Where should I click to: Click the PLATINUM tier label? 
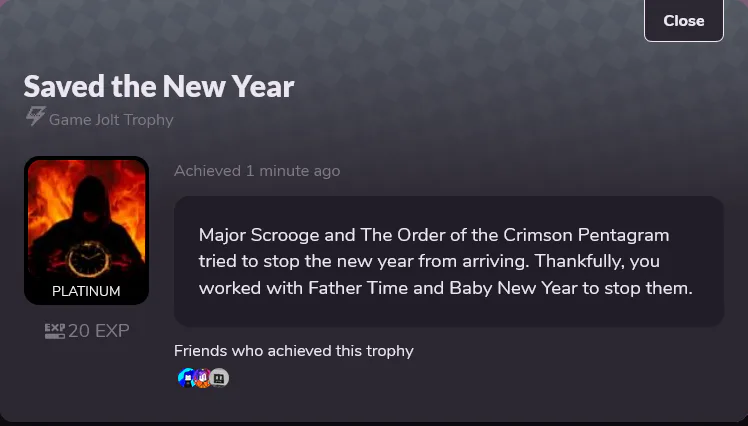click(86, 291)
